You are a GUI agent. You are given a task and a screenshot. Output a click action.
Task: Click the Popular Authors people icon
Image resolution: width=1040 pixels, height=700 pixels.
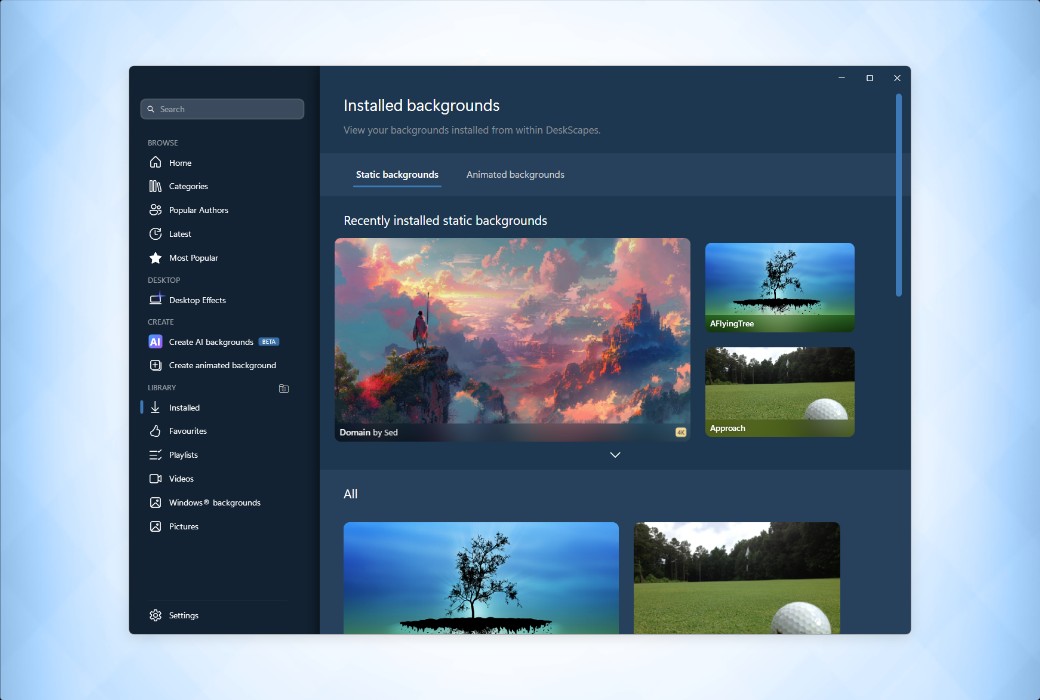pos(155,210)
